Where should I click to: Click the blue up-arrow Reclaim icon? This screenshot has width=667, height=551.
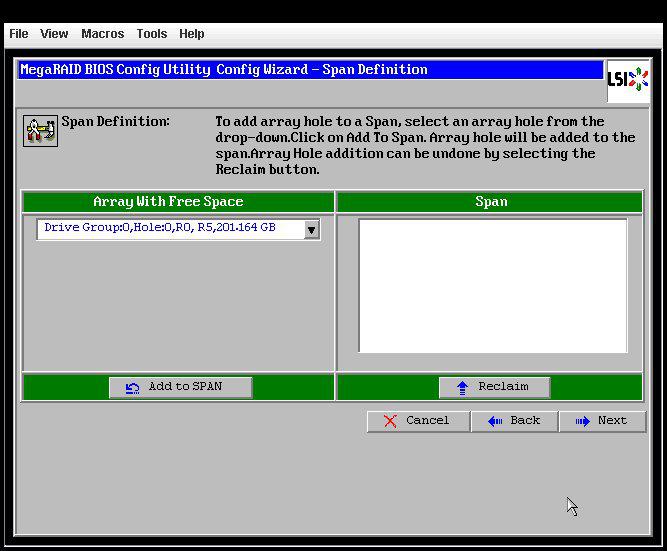462,387
